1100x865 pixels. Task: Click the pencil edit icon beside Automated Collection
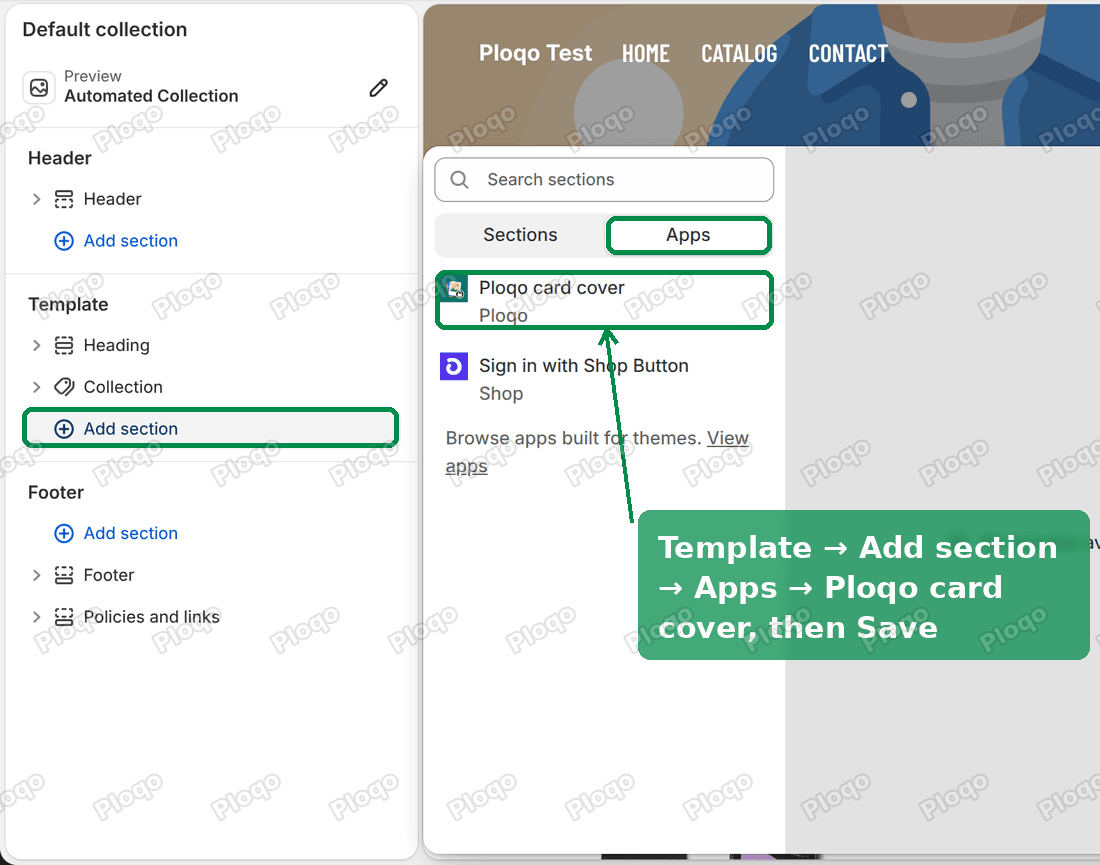coord(378,88)
